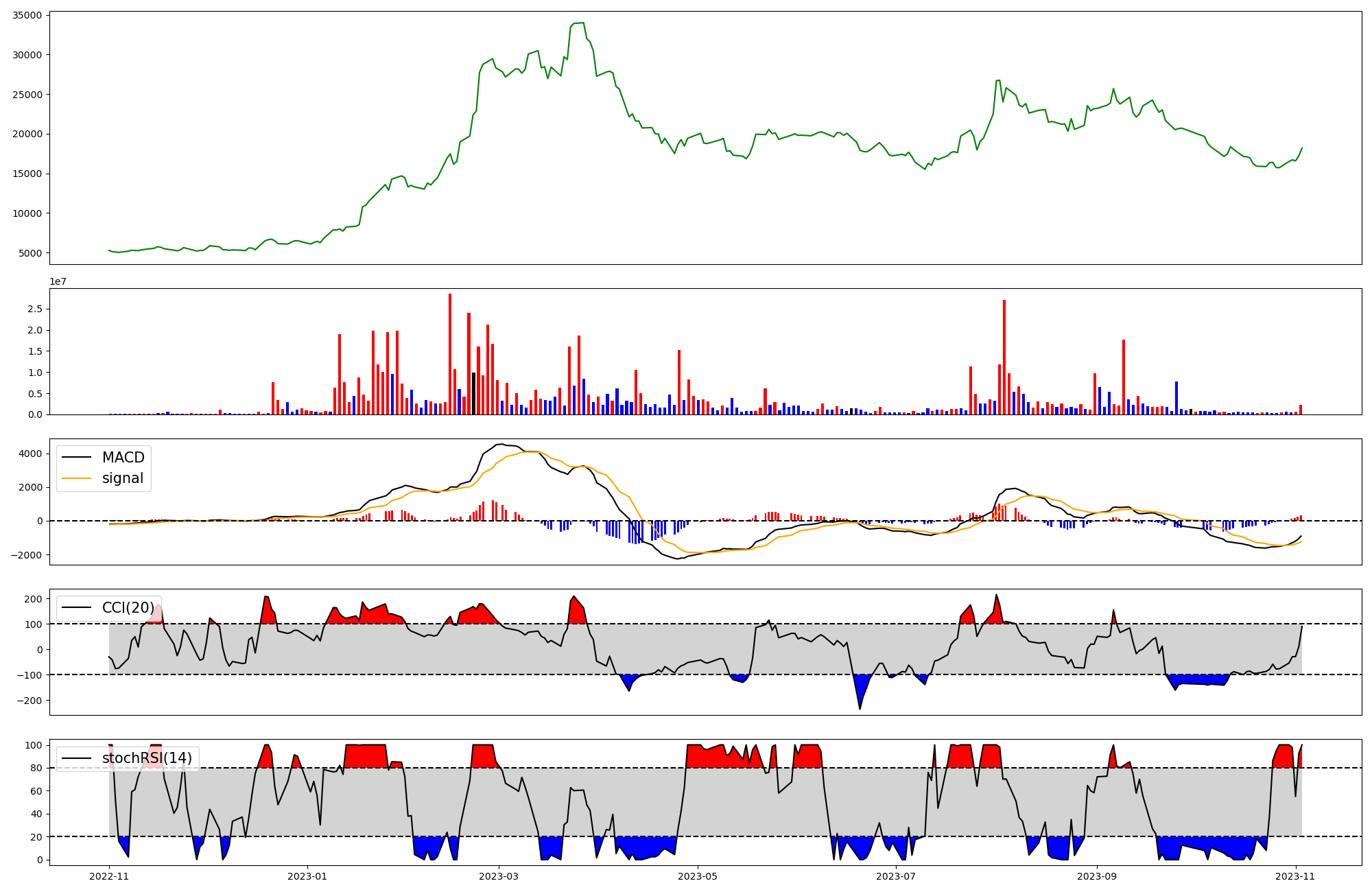Click the 2023-07 x-axis date label
The width and height of the screenshot is (1372, 892).
(896, 876)
